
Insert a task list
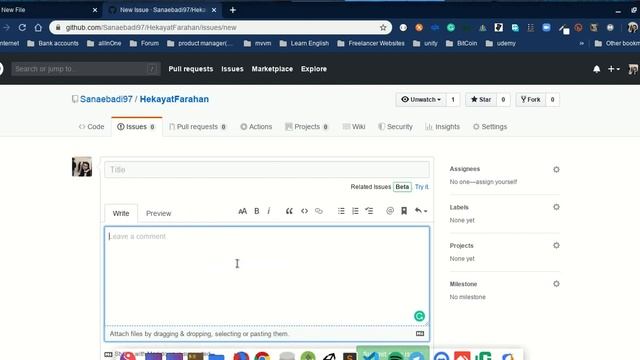[369, 211]
